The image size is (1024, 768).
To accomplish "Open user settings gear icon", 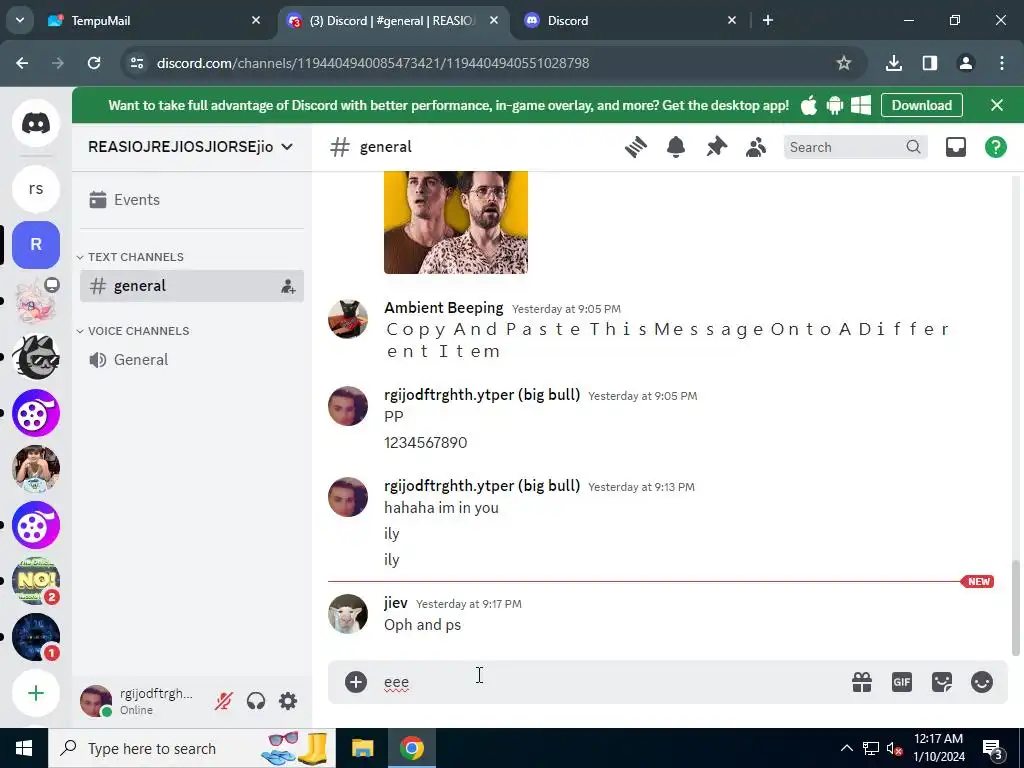I will (288, 701).
